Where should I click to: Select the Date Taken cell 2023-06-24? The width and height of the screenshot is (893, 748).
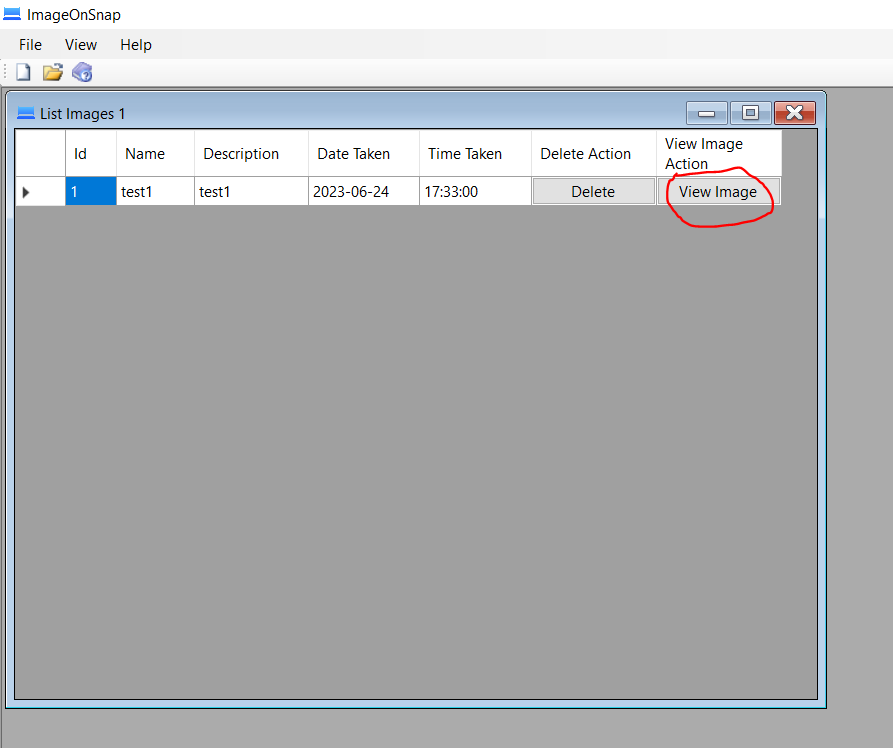(x=363, y=192)
